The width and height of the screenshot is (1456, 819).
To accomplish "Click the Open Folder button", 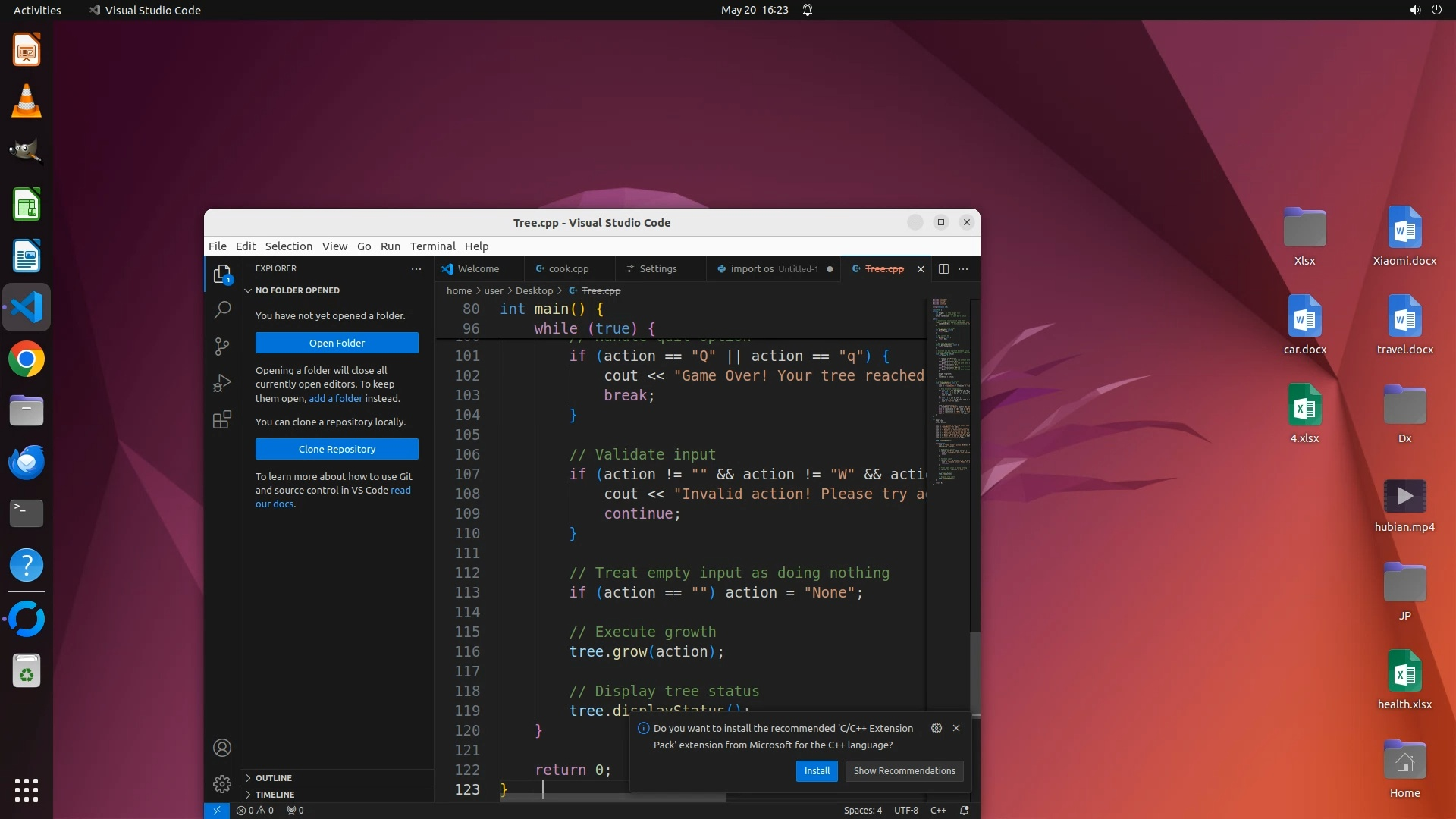I will [337, 343].
